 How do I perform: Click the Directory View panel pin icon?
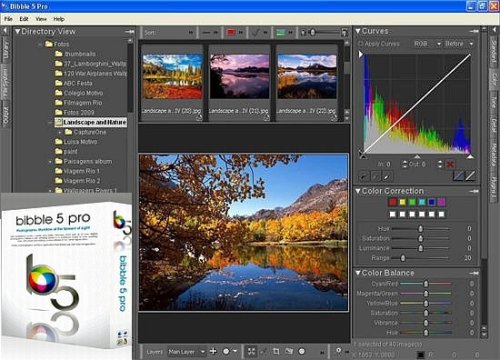coord(130,32)
